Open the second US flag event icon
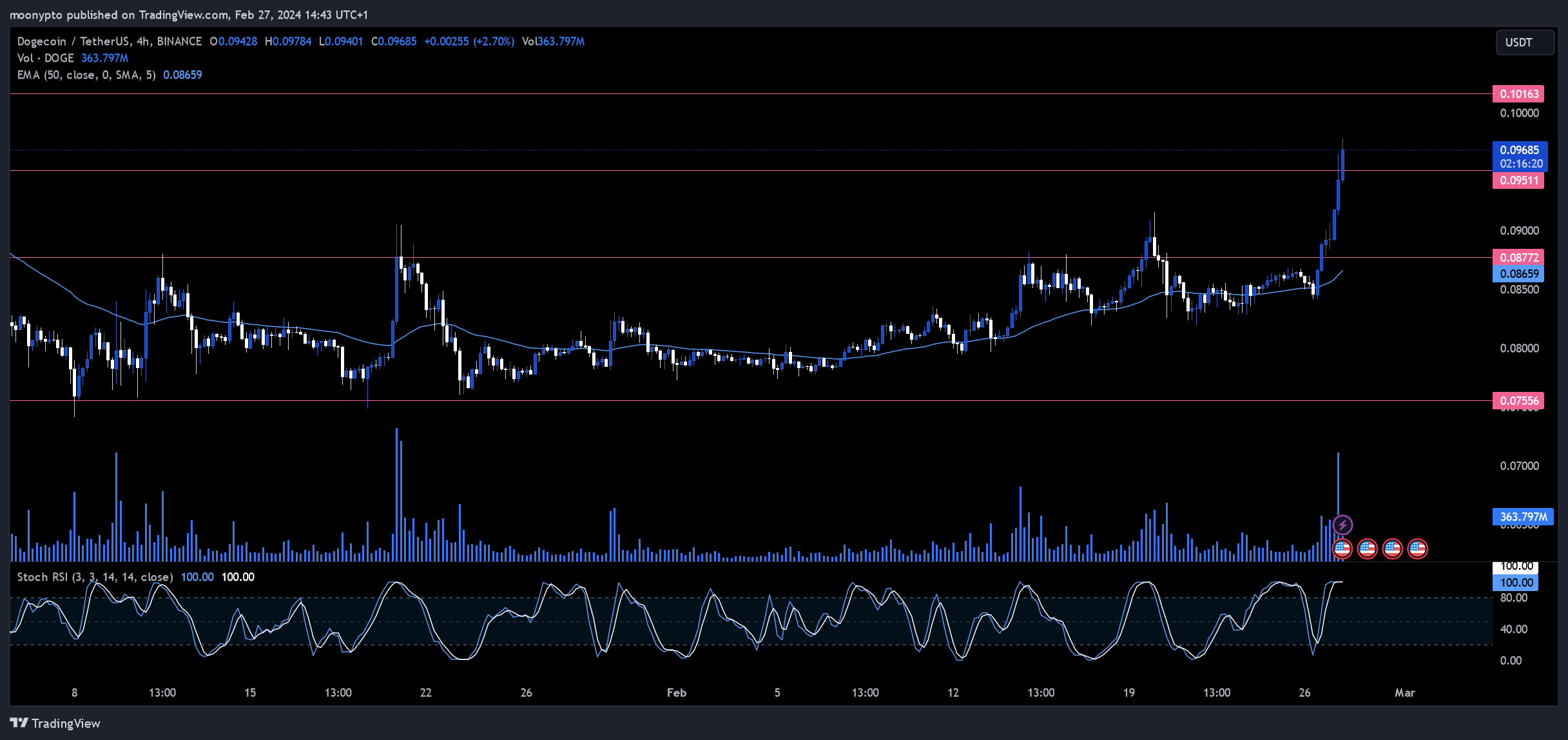Image resolution: width=1568 pixels, height=740 pixels. tap(1368, 549)
